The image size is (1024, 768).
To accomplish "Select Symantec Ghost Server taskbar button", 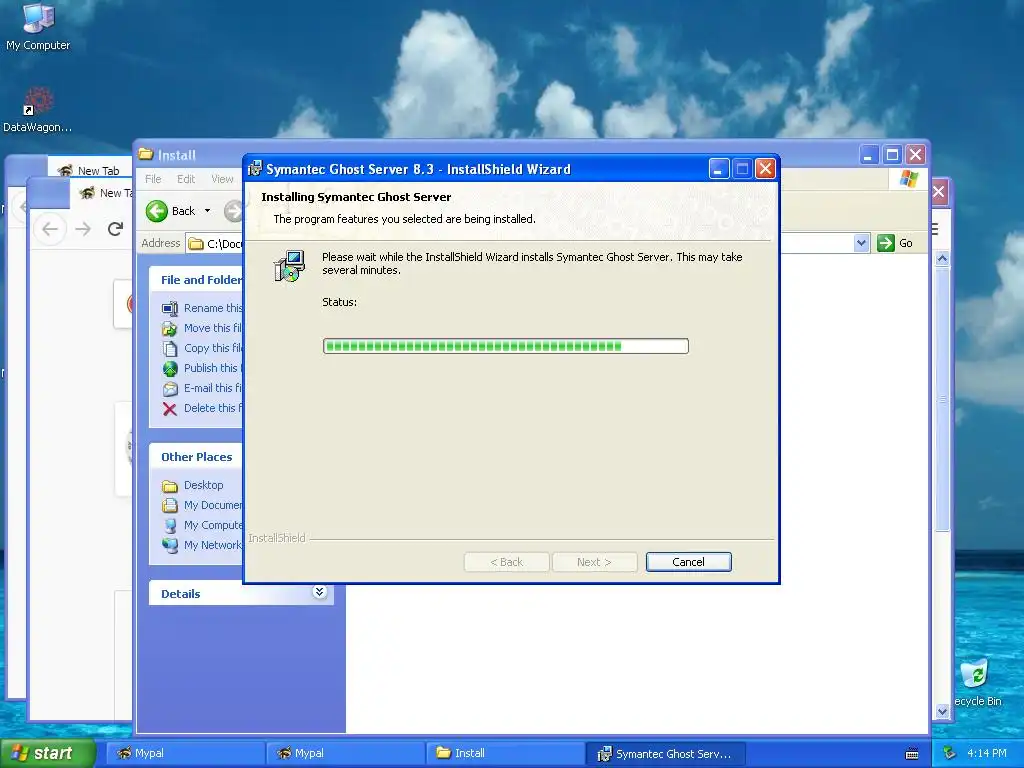I will coord(665,753).
